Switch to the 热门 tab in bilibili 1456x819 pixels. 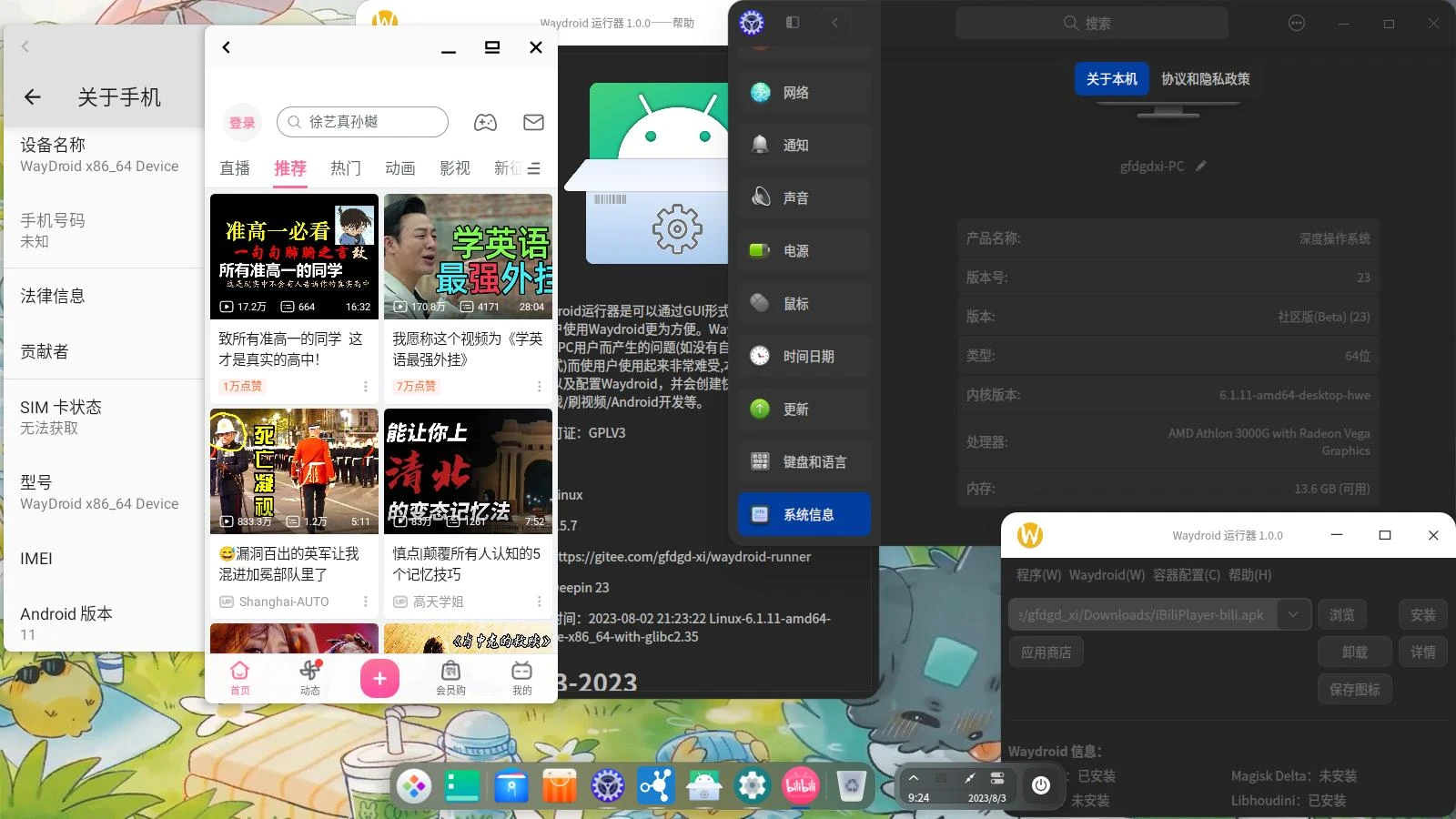coord(345,168)
